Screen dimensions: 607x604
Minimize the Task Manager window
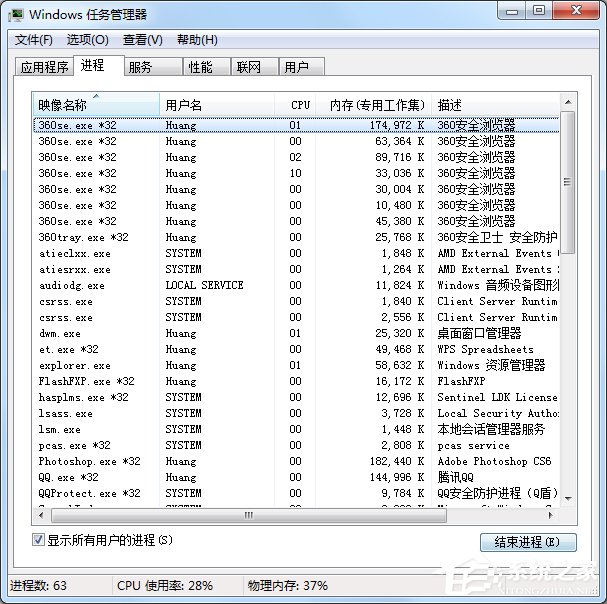click(x=512, y=10)
